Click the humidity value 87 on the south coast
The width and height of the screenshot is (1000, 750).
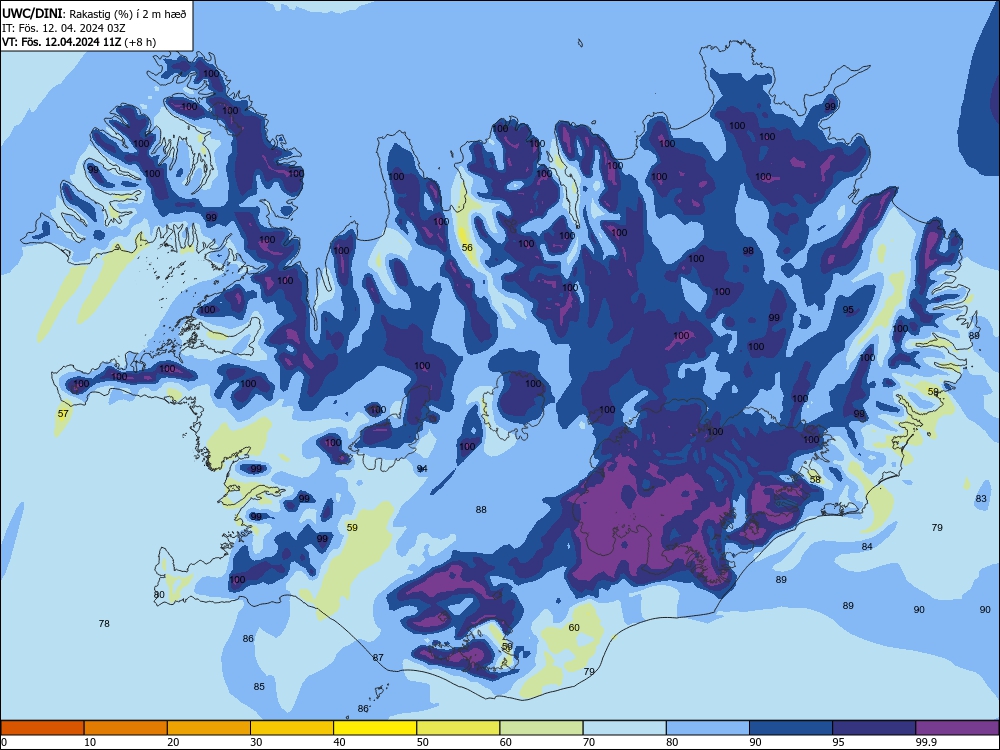378,657
